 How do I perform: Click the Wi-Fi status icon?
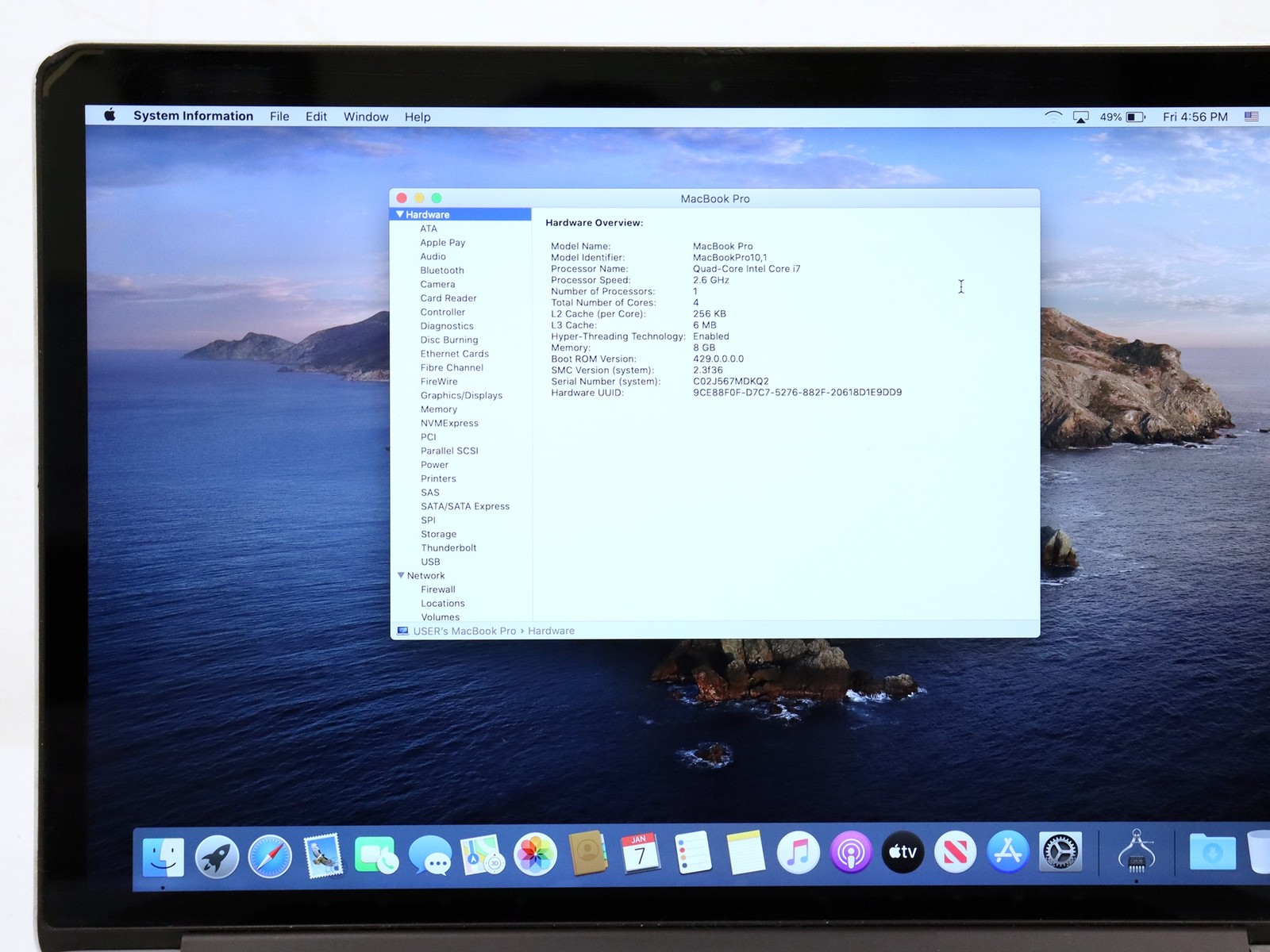(x=1053, y=117)
